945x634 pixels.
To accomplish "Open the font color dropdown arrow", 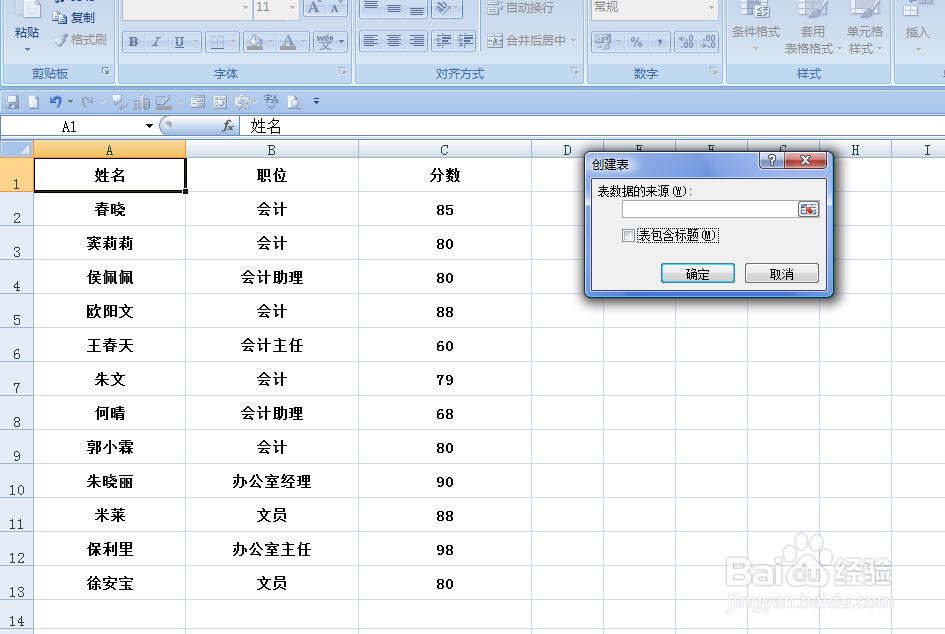I will click(303, 42).
